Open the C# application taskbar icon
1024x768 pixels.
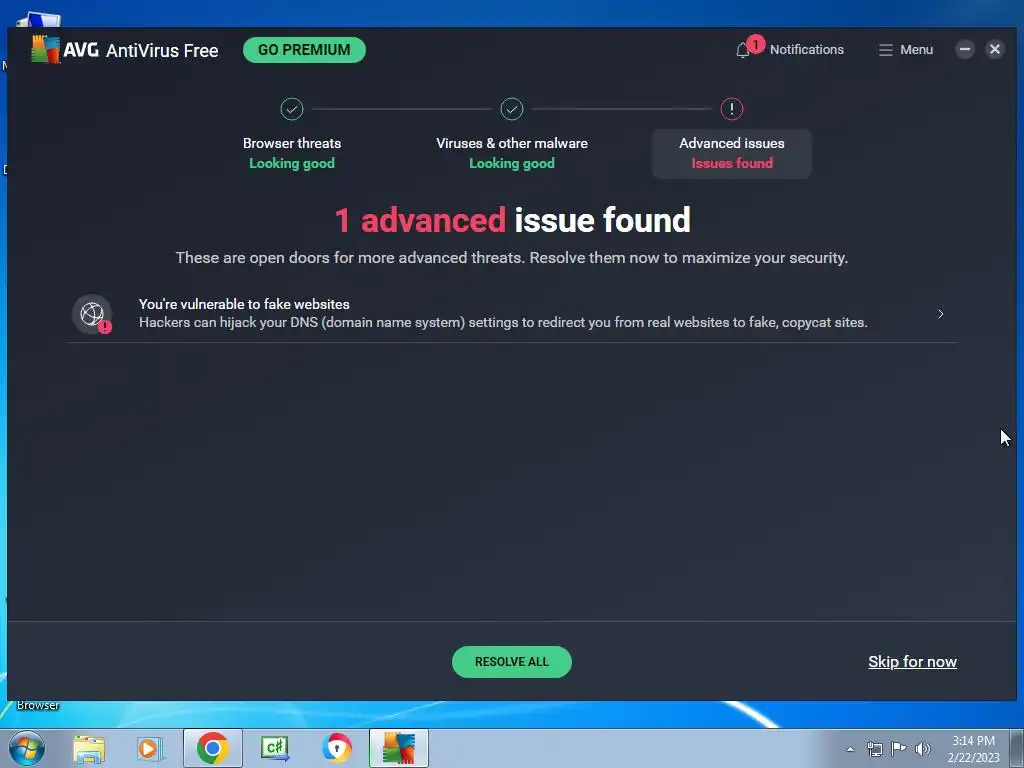point(275,748)
